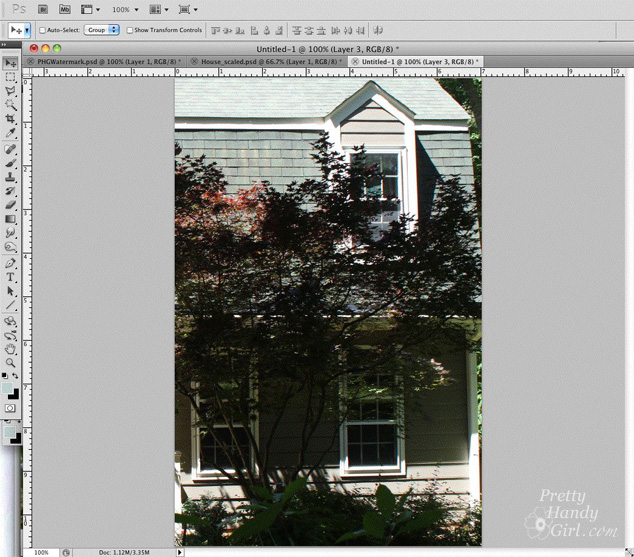Enable Show Transform Controls checkbox

pos(129,30)
